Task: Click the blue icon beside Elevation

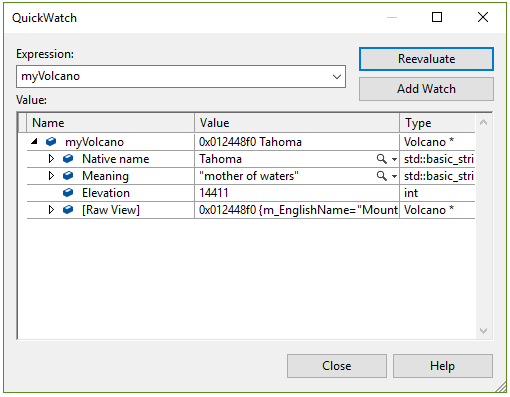Action: tap(68, 193)
